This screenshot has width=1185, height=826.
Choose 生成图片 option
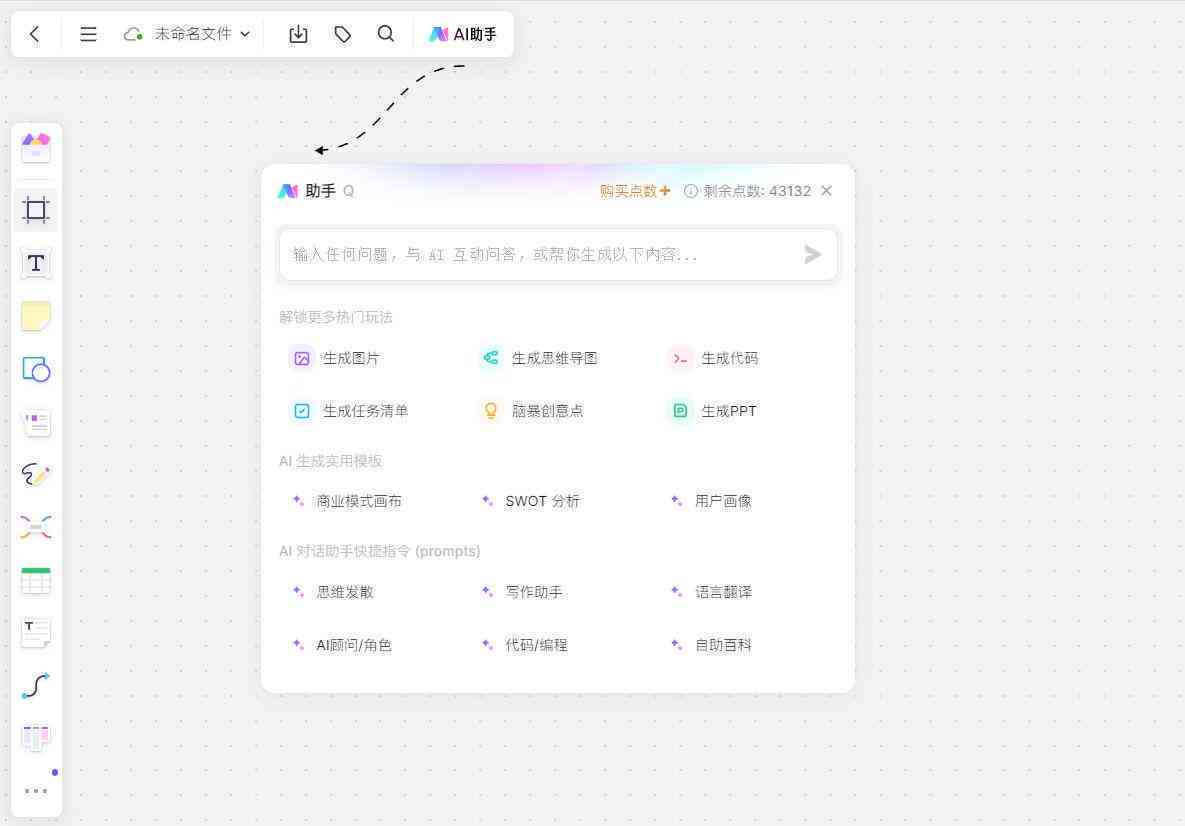point(336,358)
